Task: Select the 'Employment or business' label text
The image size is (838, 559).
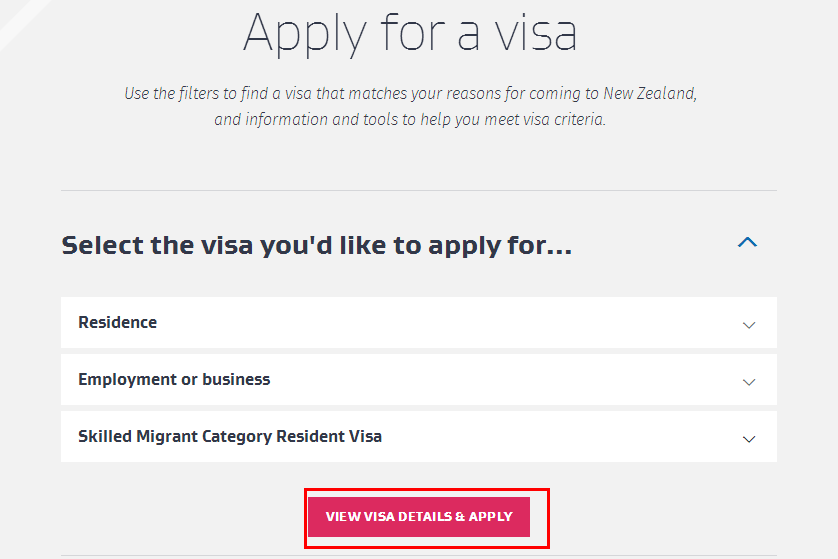Action: click(174, 379)
